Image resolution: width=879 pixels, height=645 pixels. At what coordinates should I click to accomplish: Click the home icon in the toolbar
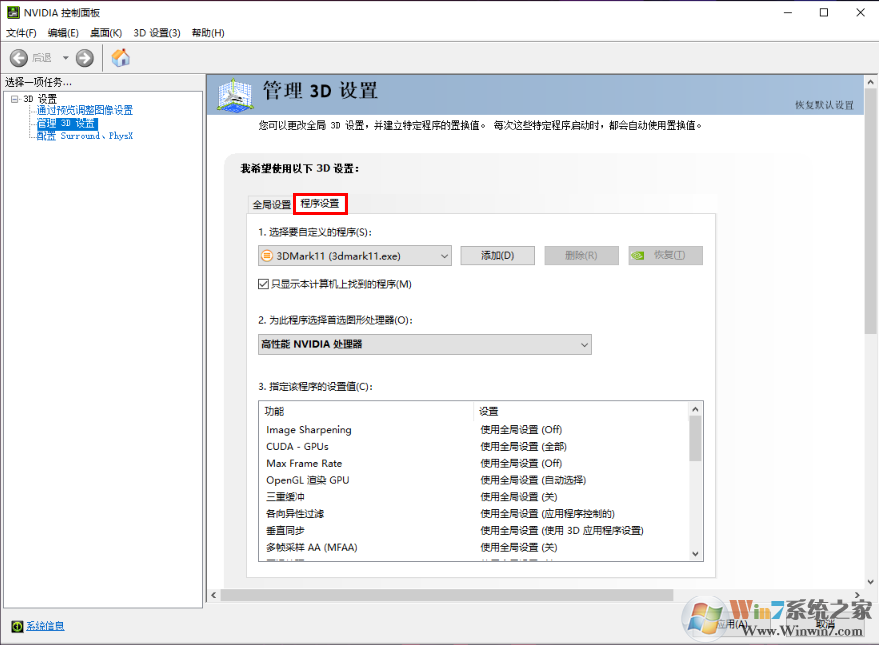pos(119,58)
